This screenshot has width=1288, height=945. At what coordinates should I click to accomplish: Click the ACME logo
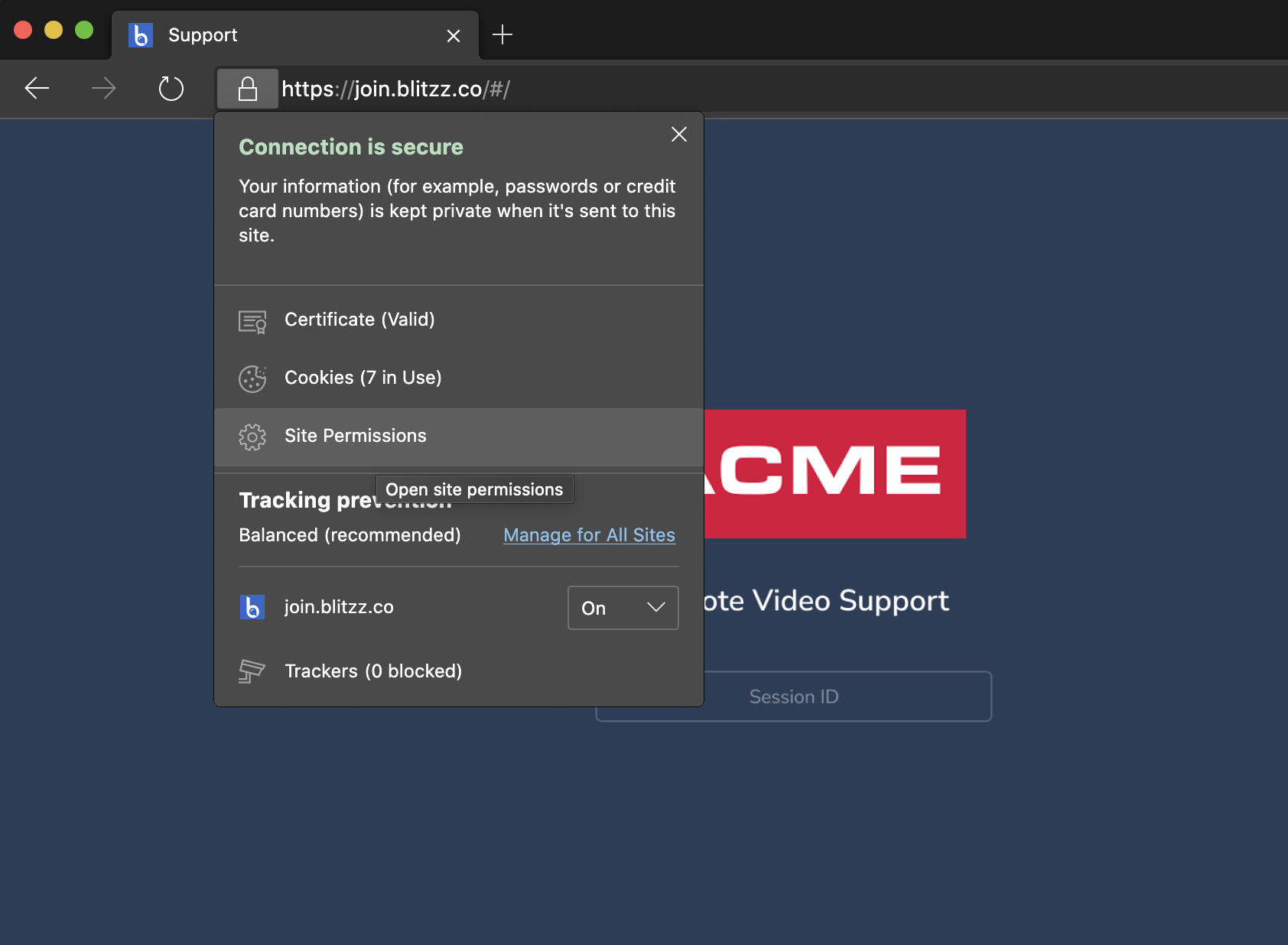(x=834, y=474)
